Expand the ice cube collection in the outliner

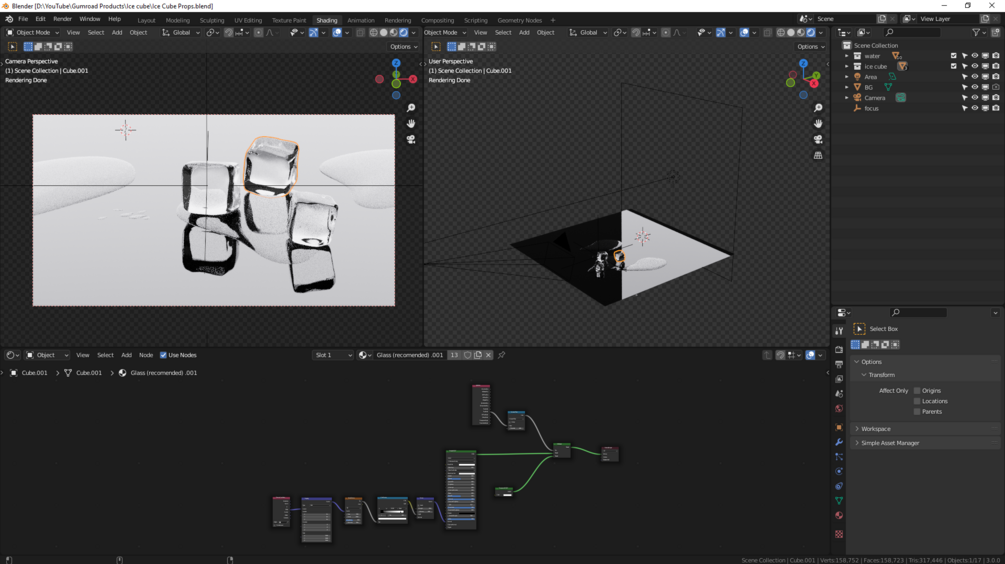[847, 66]
